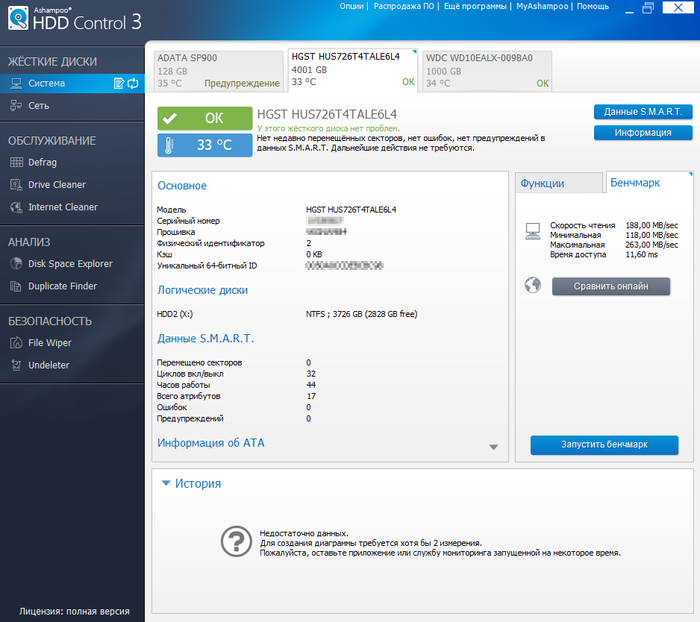Open Ещё программы menu
This screenshot has height=622, width=700.
pos(475,6)
